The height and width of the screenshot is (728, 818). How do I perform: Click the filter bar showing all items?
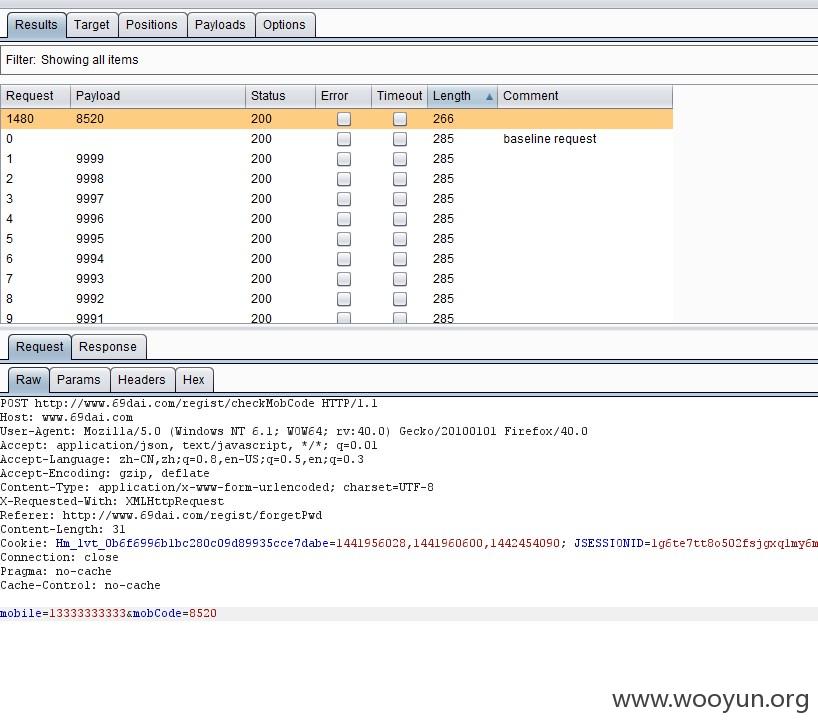pyautogui.click(x=409, y=60)
